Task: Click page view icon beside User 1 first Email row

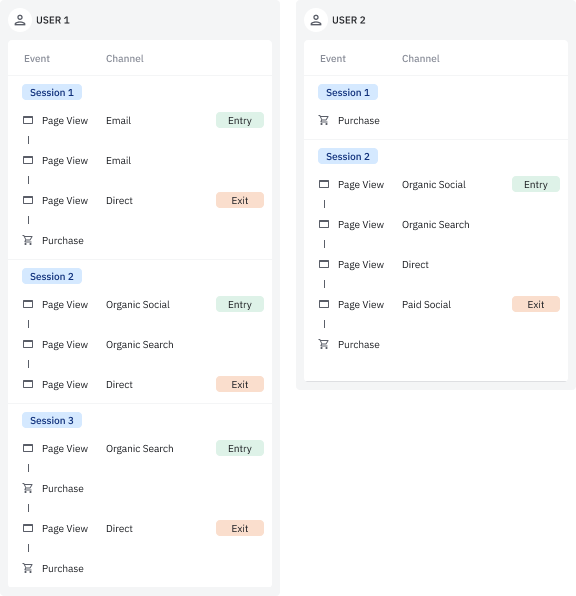Action: pos(28,120)
